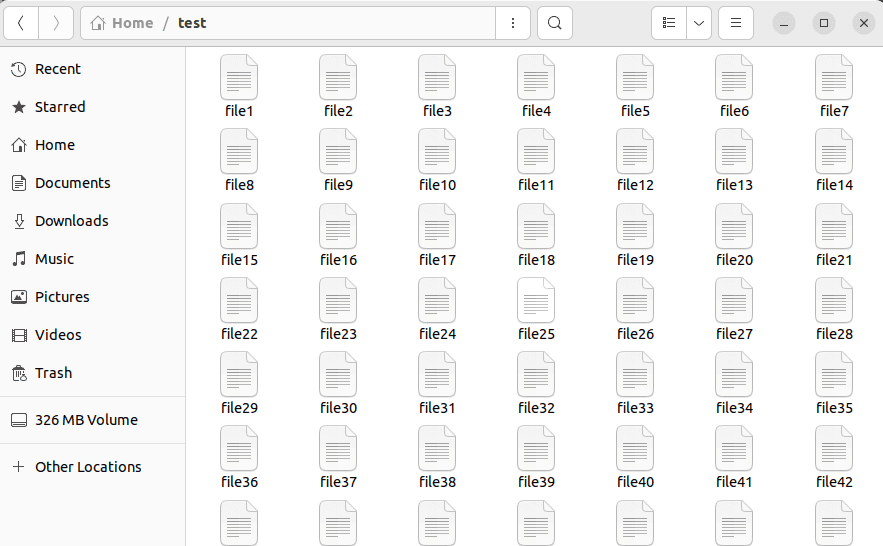The height and width of the screenshot is (546, 883).
Task: Select file13 icon
Action: 734,151
